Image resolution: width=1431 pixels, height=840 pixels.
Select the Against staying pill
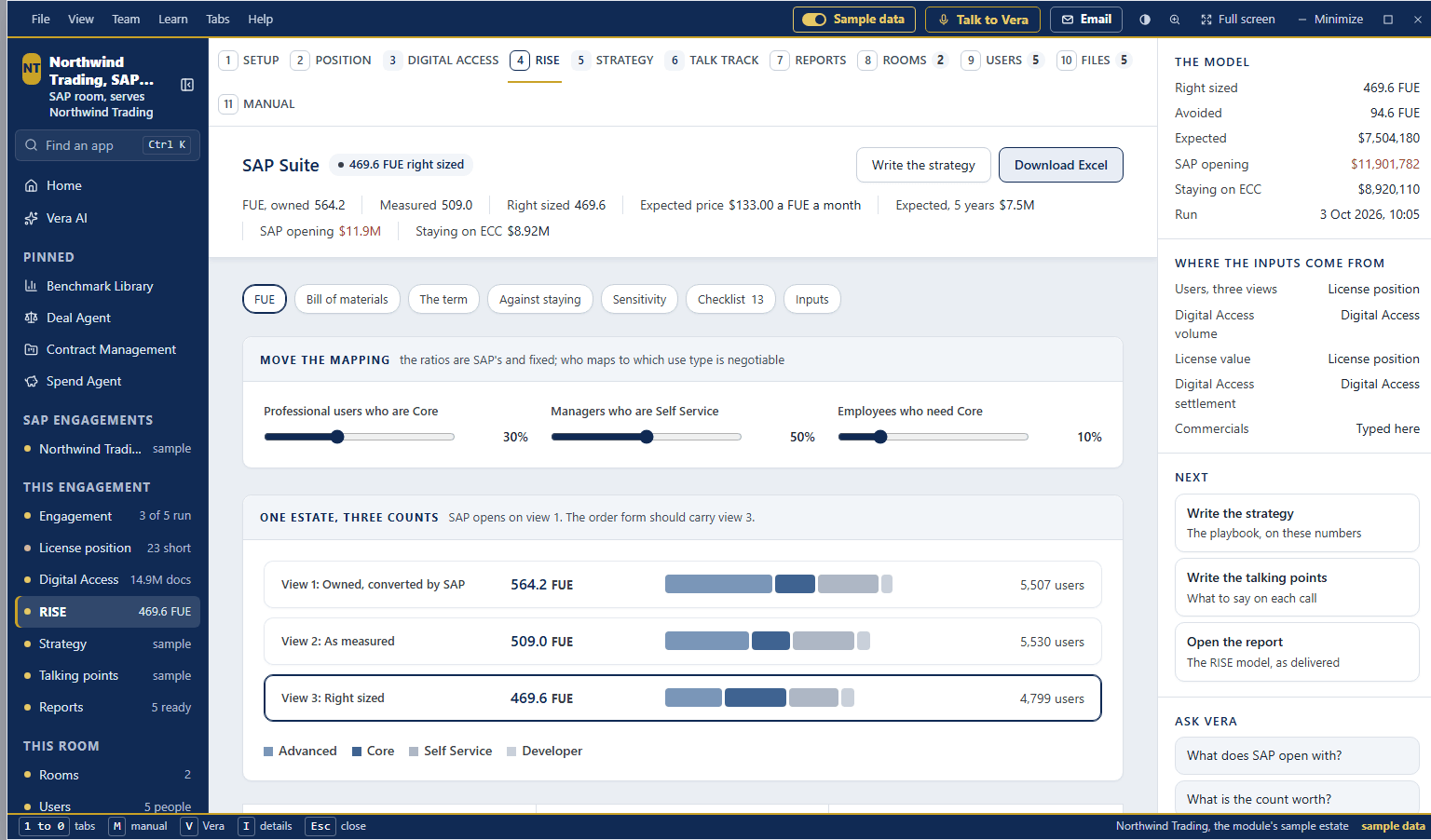(539, 299)
